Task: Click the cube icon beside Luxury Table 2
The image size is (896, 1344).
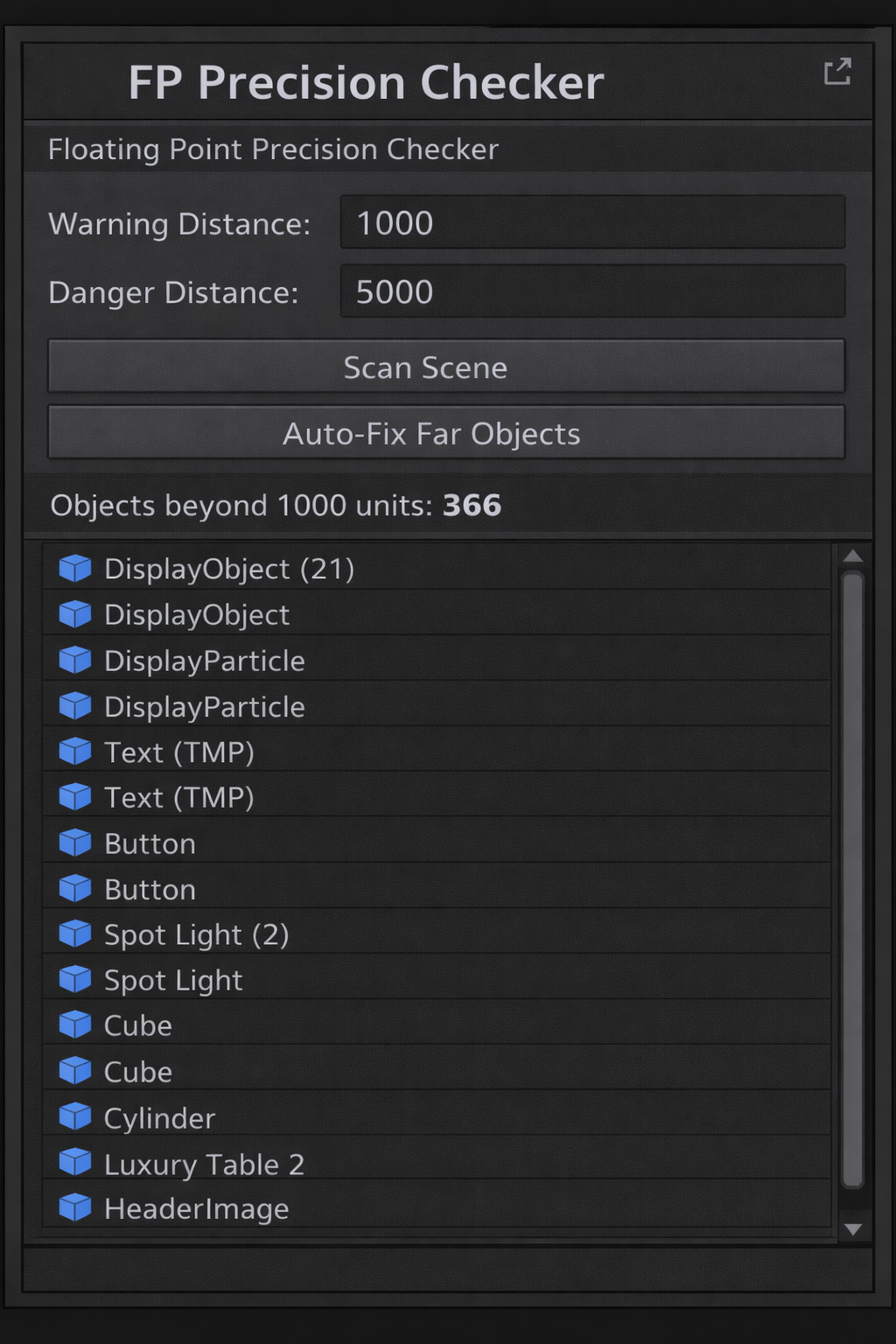Action: (x=75, y=1162)
